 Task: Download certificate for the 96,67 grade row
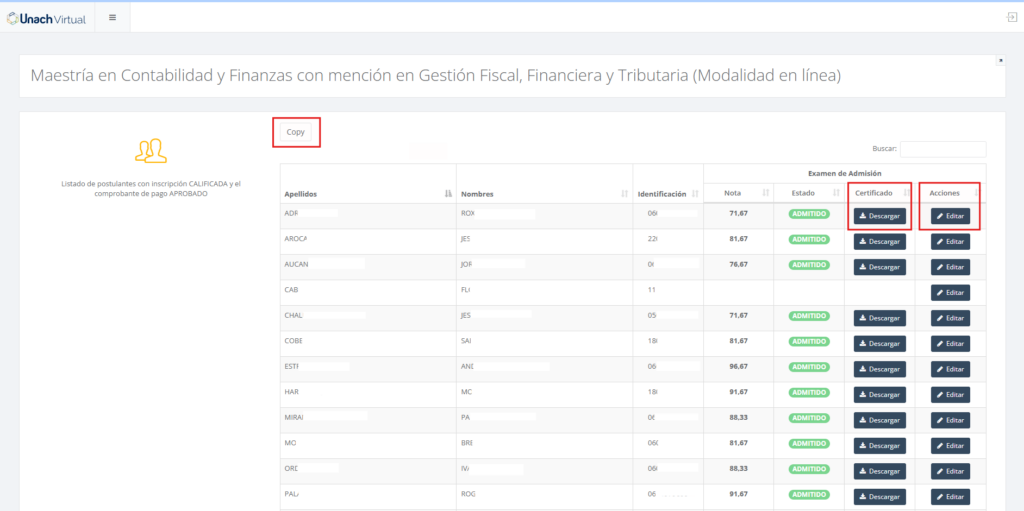[x=879, y=369]
